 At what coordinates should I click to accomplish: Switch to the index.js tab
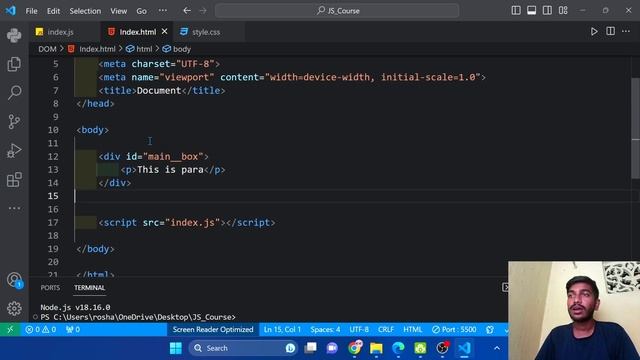click(x=60, y=32)
